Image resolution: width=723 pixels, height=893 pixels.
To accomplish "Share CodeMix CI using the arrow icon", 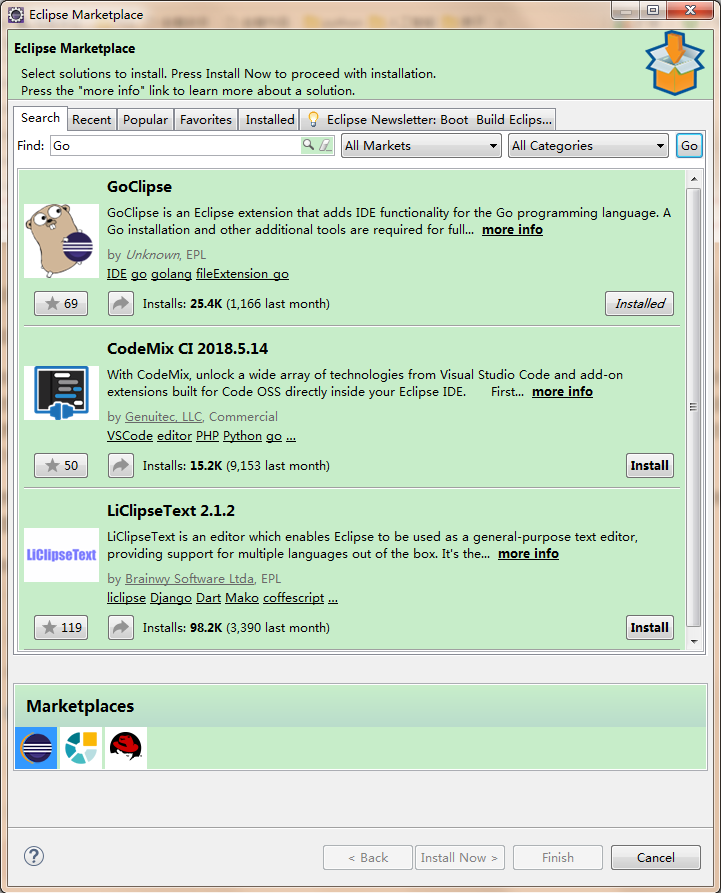I will [121, 465].
